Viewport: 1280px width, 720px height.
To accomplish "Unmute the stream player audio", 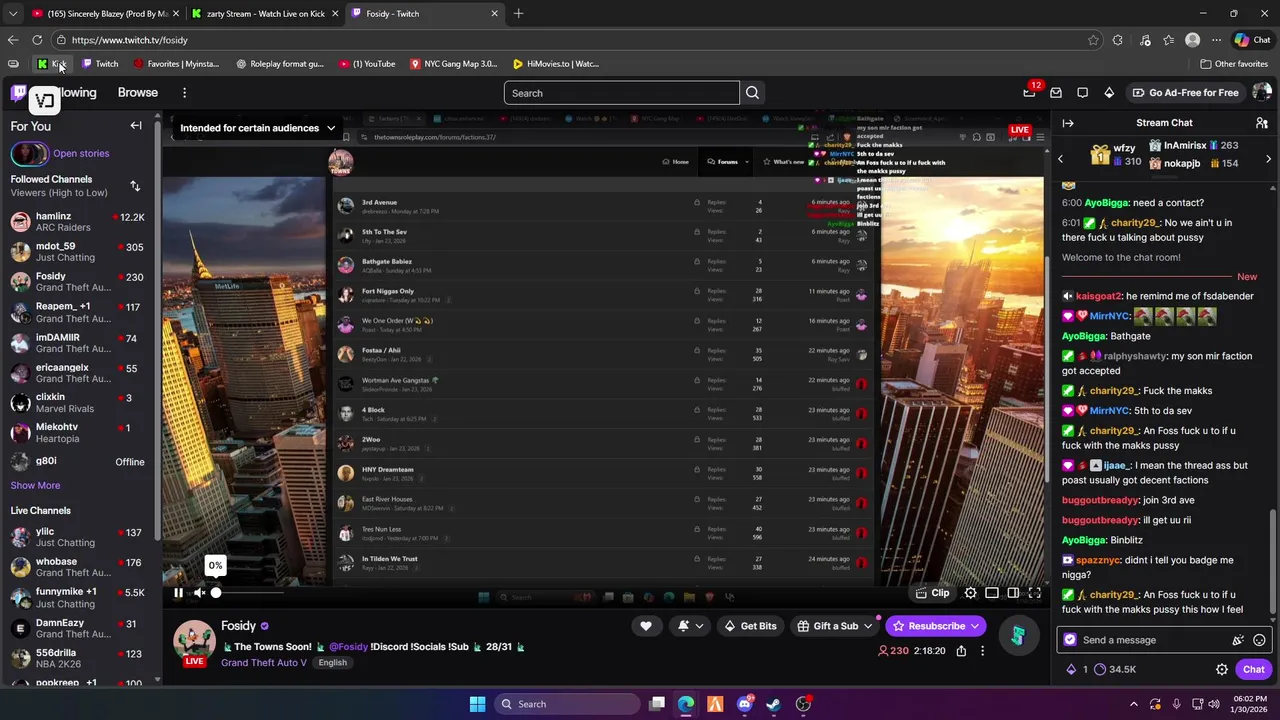I will (x=200, y=593).
